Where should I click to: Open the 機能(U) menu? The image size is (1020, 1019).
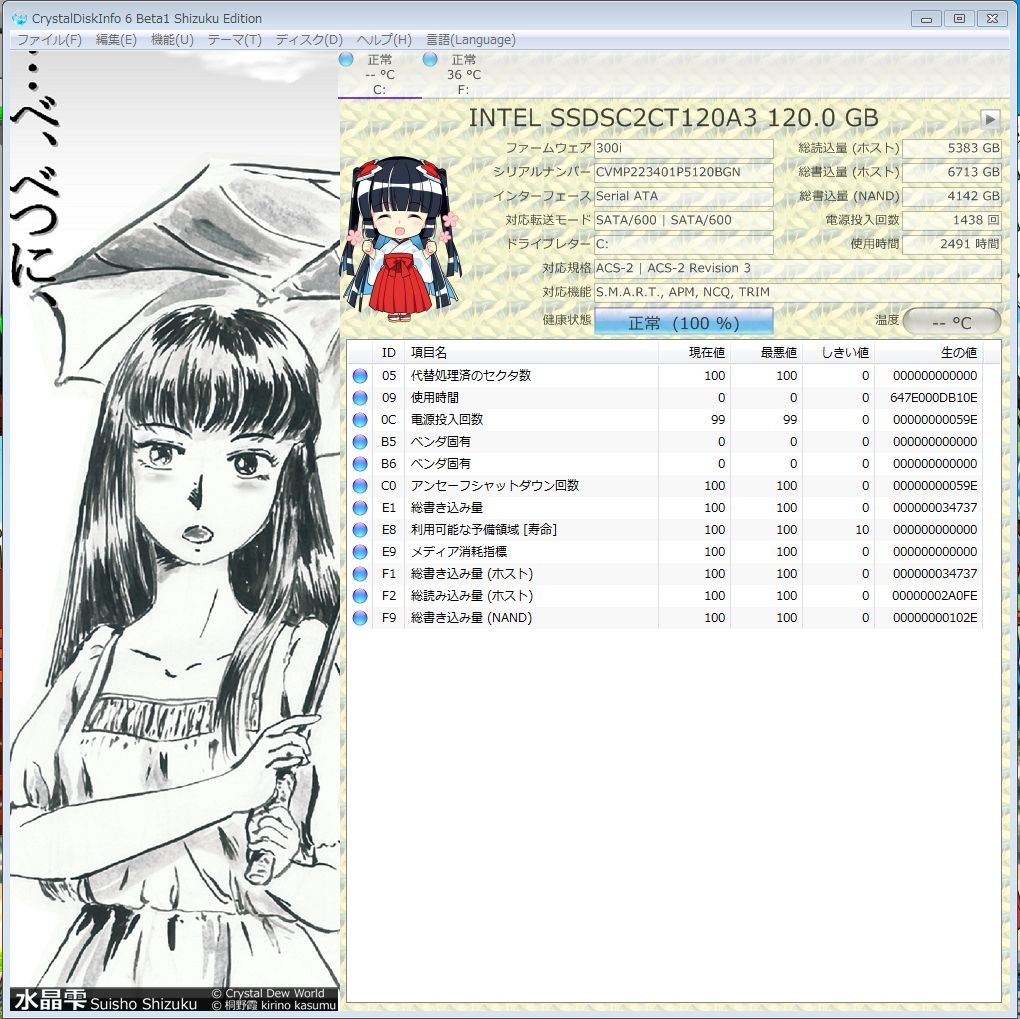click(172, 40)
